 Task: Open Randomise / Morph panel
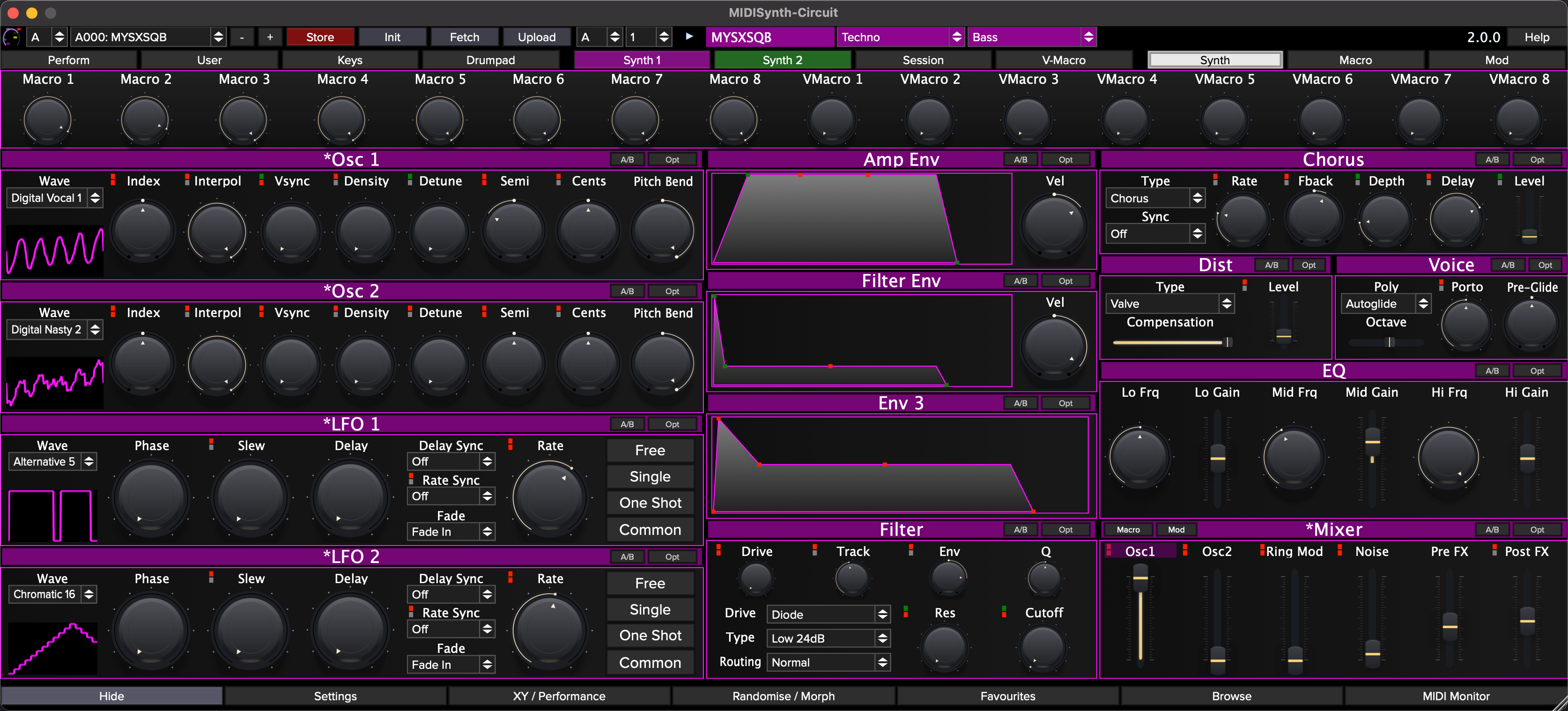pos(783,696)
